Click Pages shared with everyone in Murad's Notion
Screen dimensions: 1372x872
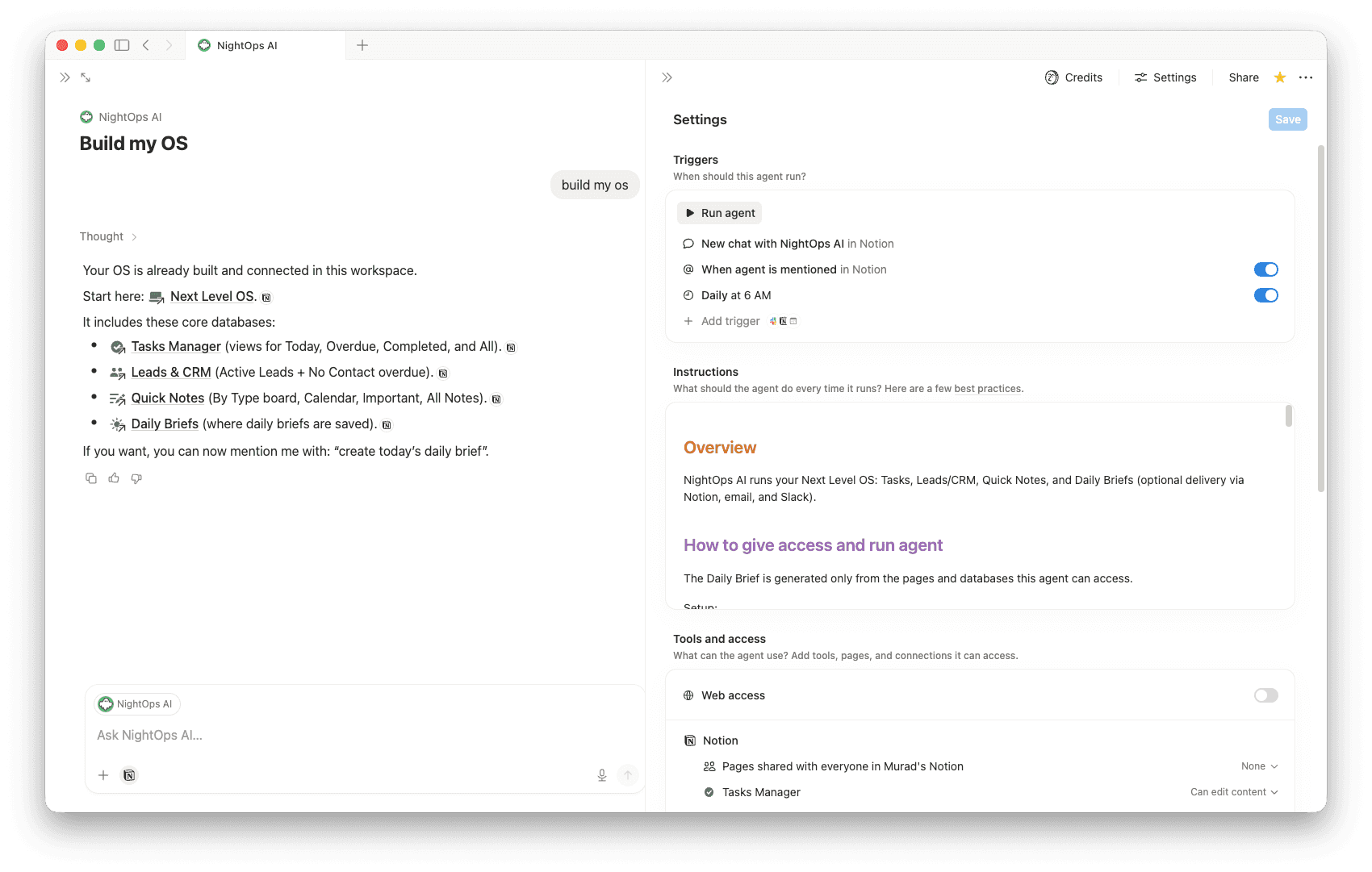click(843, 766)
